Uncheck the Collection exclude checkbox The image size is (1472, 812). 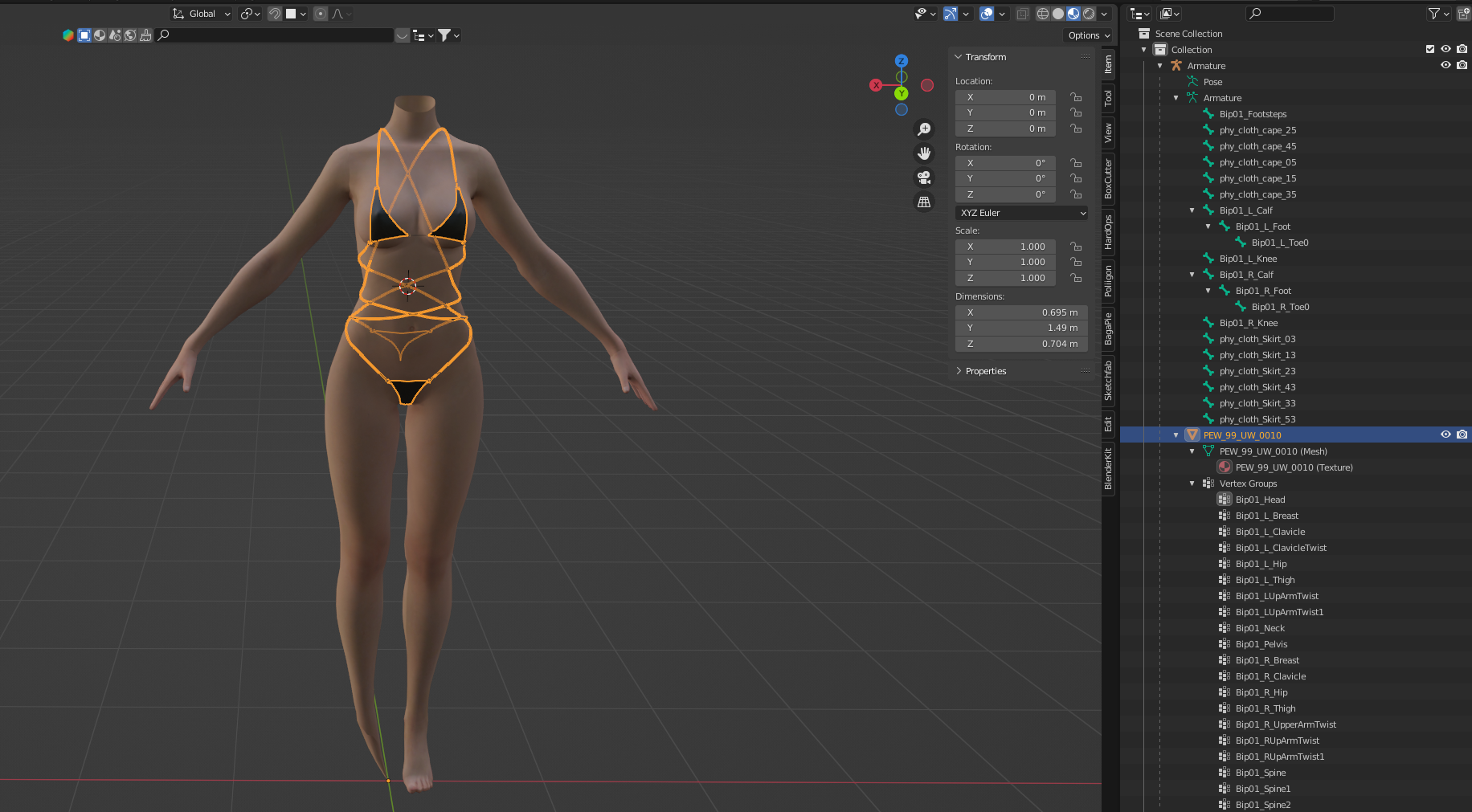(1430, 49)
